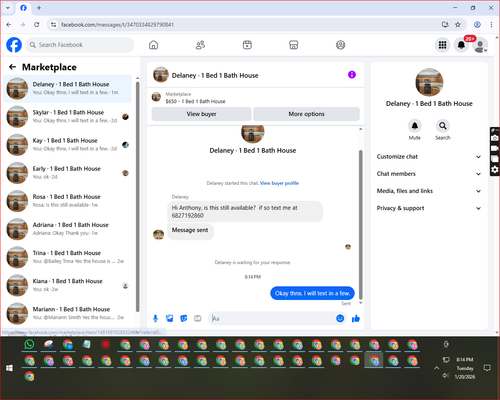
Task: Open Chrome profile icon in toolbar
Action: (x=477, y=25)
